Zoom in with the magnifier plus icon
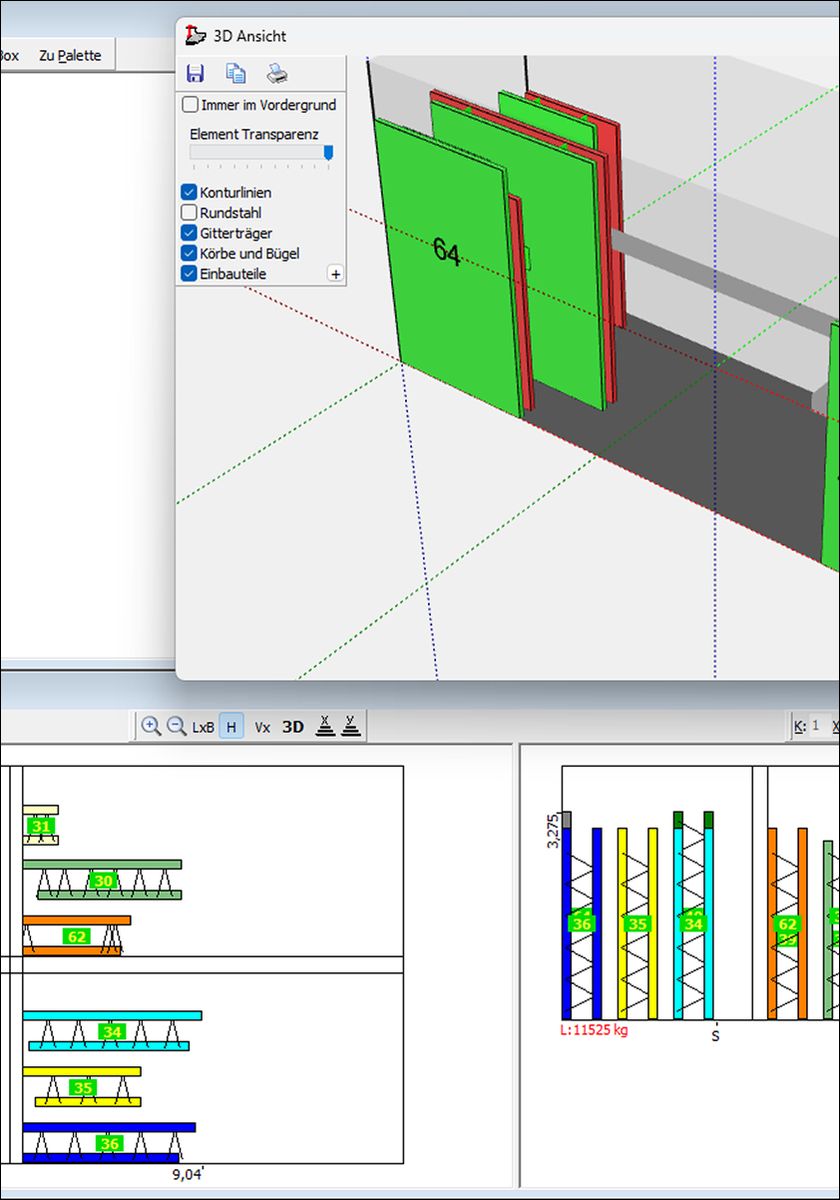Image resolution: width=840 pixels, height=1200 pixels. [x=151, y=727]
